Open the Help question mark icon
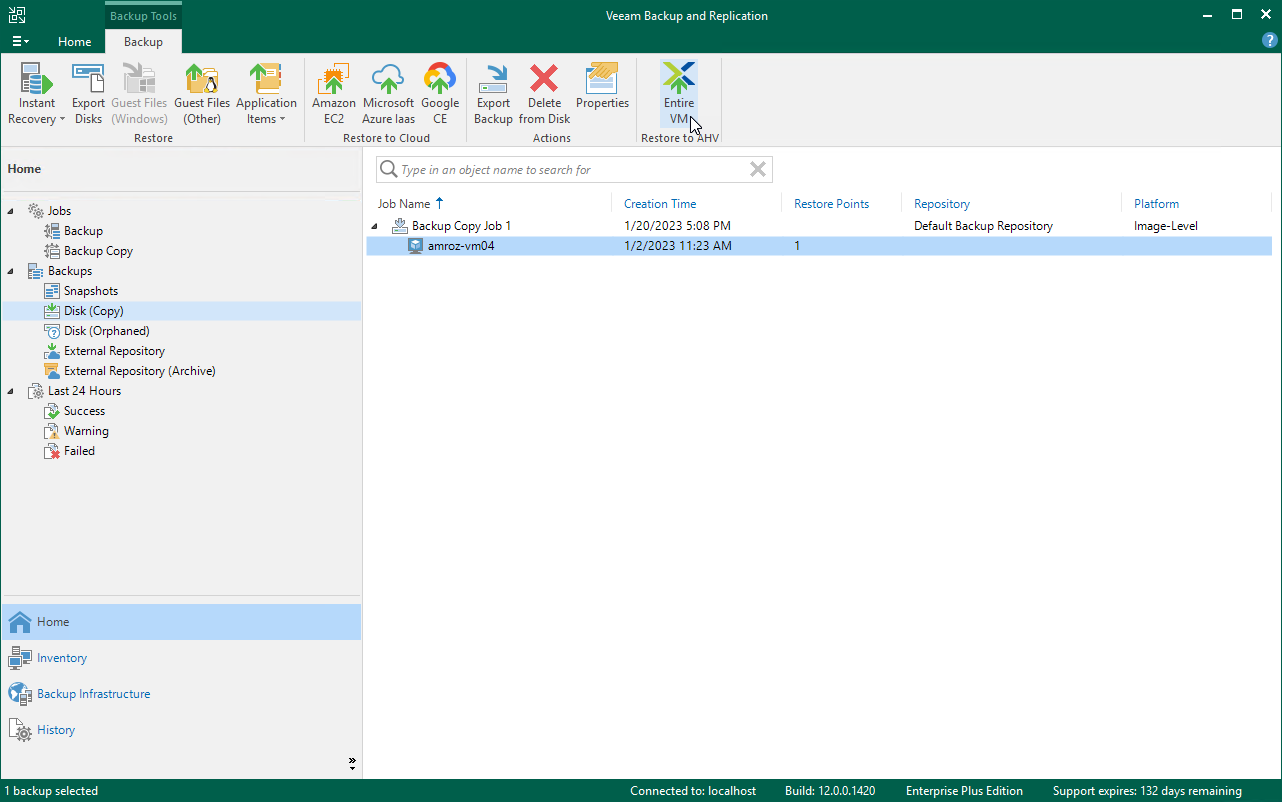 point(1270,41)
